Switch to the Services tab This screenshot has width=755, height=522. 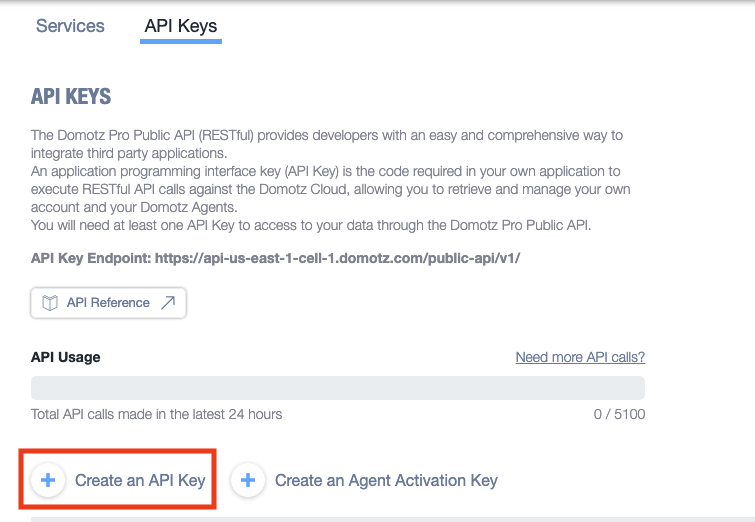click(x=70, y=26)
